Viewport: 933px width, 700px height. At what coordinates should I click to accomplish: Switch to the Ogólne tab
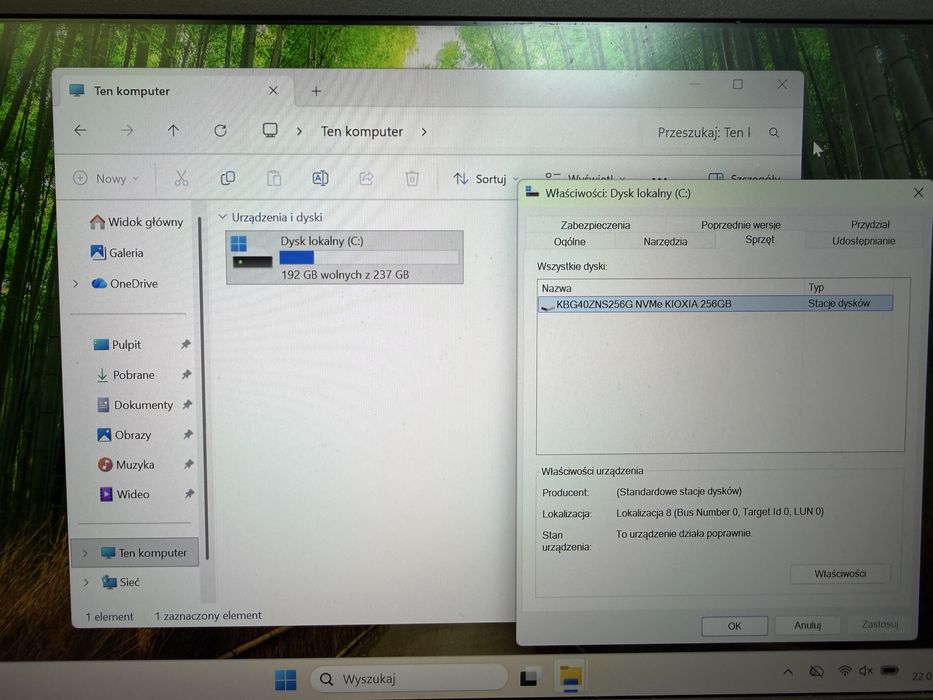click(x=569, y=242)
